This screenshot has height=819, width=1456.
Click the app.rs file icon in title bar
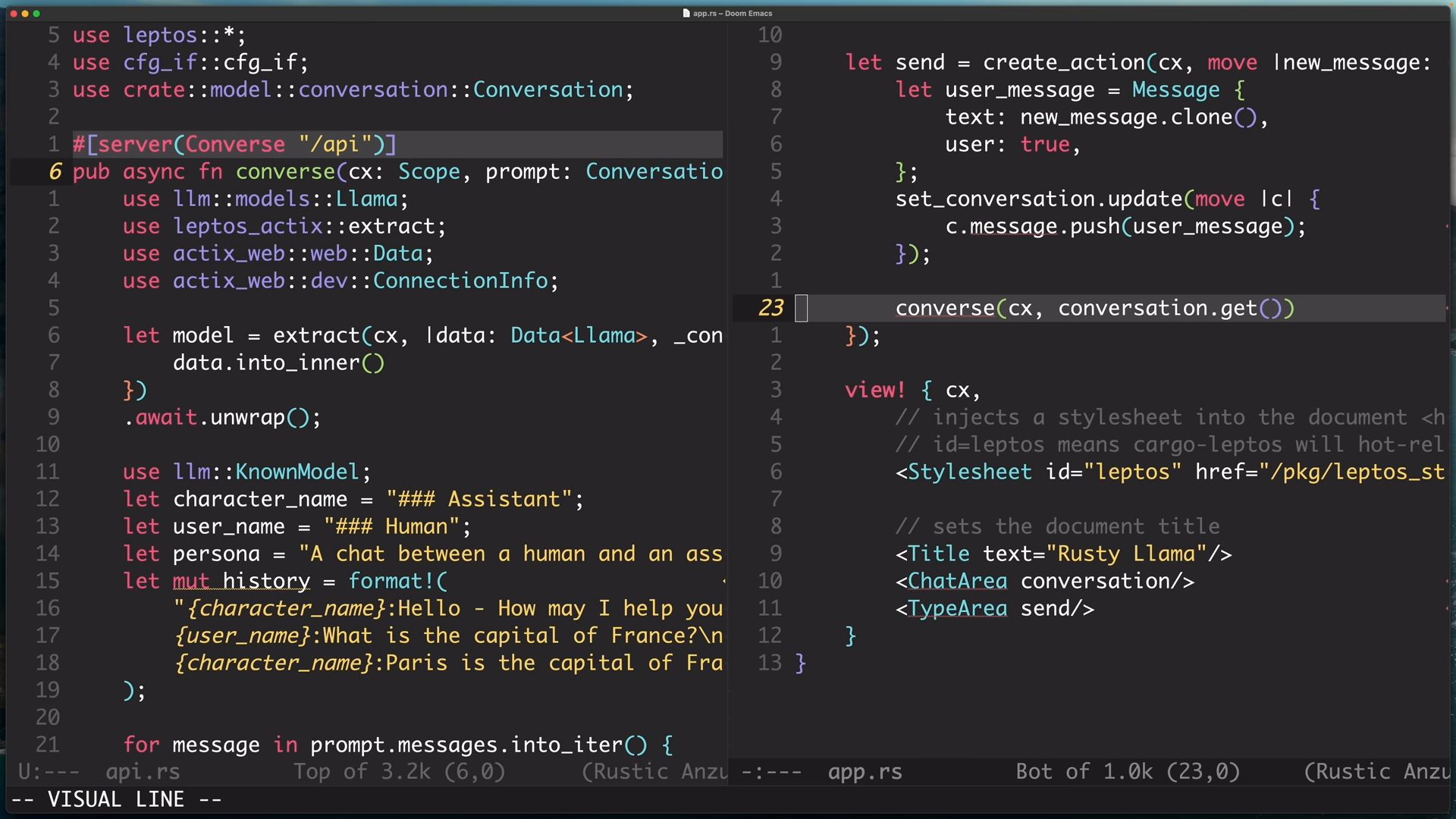[x=686, y=13]
